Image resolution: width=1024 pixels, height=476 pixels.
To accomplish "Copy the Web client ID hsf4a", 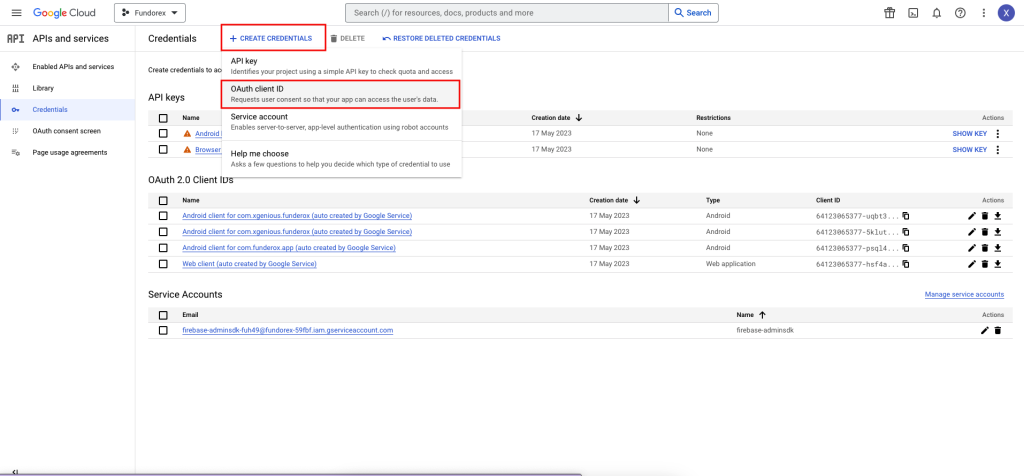I will click(906, 264).
